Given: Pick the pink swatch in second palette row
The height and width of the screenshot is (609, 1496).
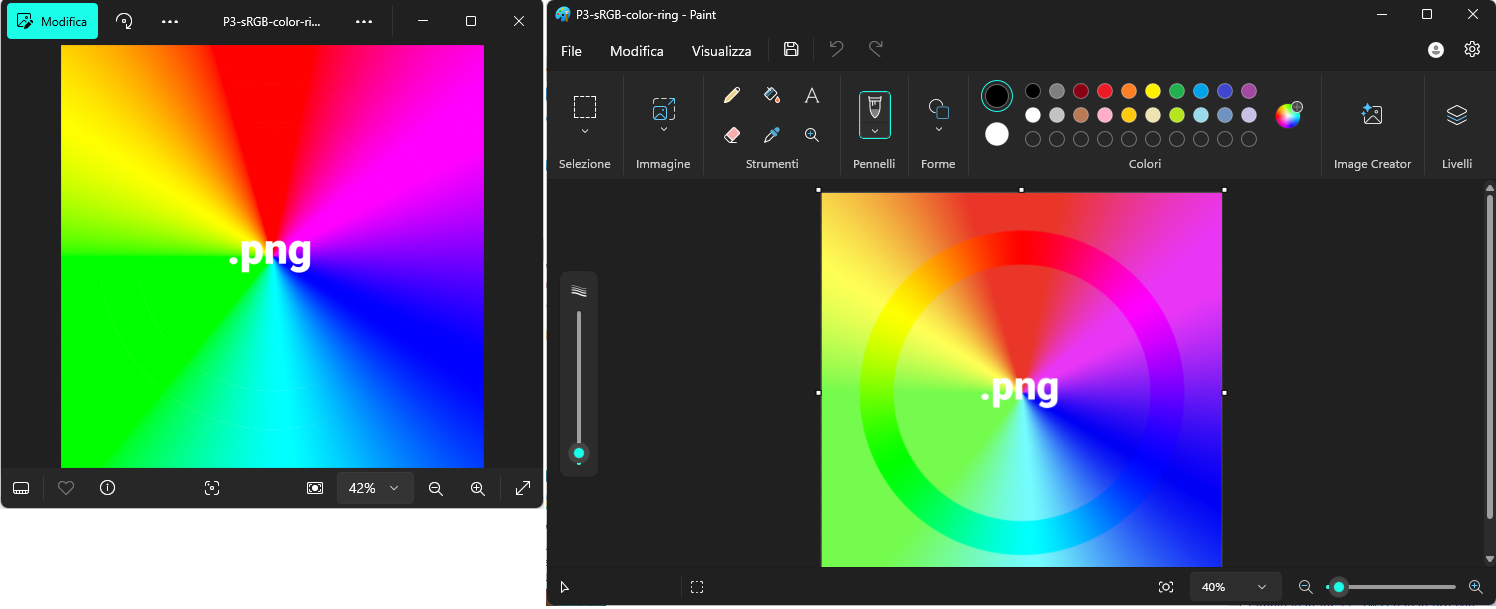Looking at the screenshot, I should pyautogui.click(x=1105, y=115).
